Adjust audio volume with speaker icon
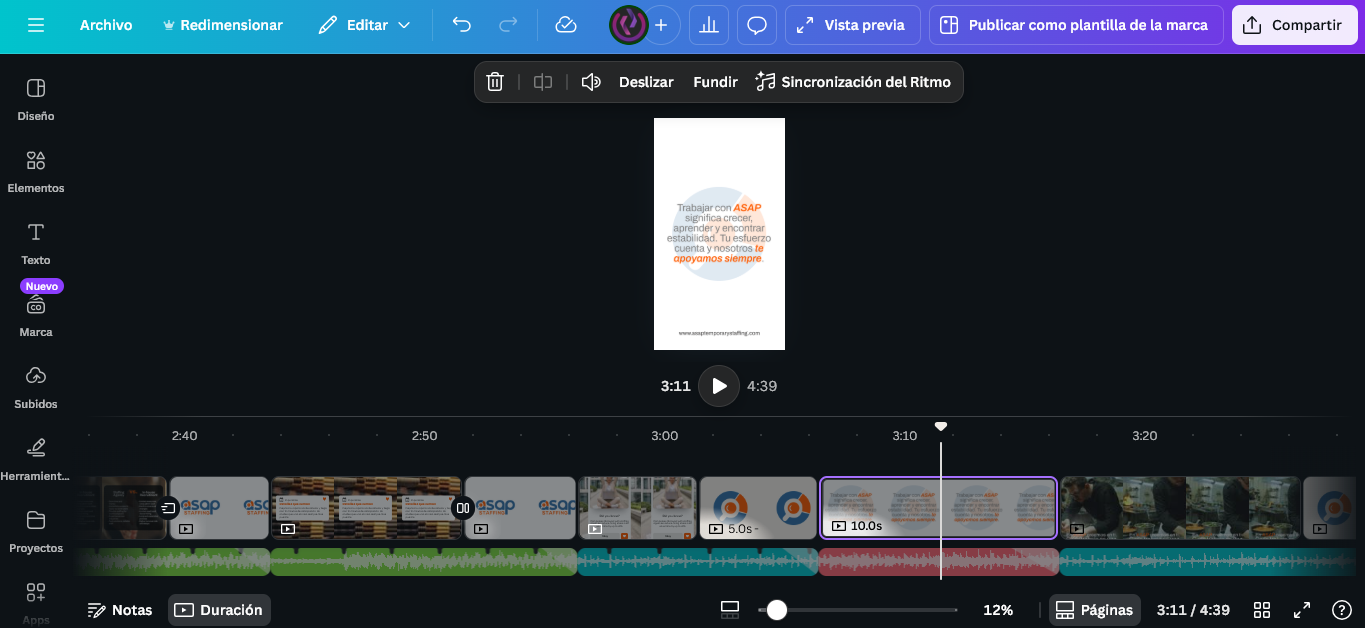 click(591, 82)
